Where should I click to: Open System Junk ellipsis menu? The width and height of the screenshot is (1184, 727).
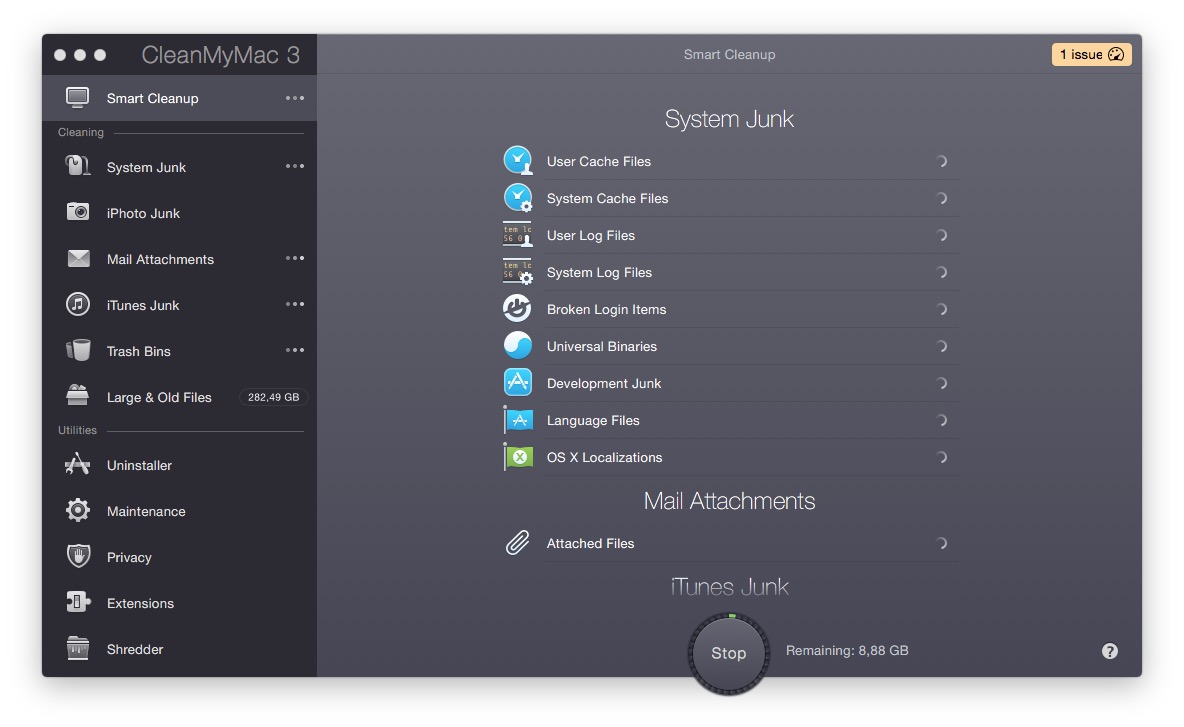pos(294,166)
